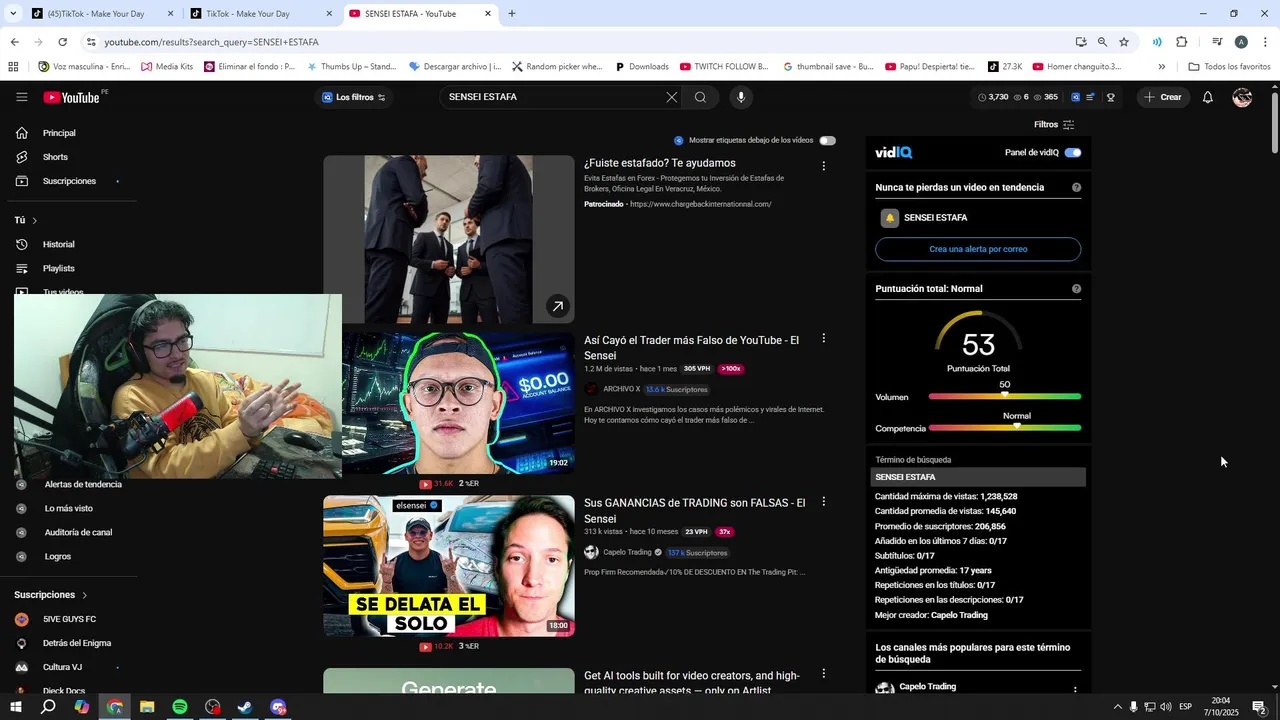The height and width of the screenshot is (720, 1280).
Task: Open title '¿Fuiste estafado? Te ayudamos'
Action: click(x=660, y=163)
